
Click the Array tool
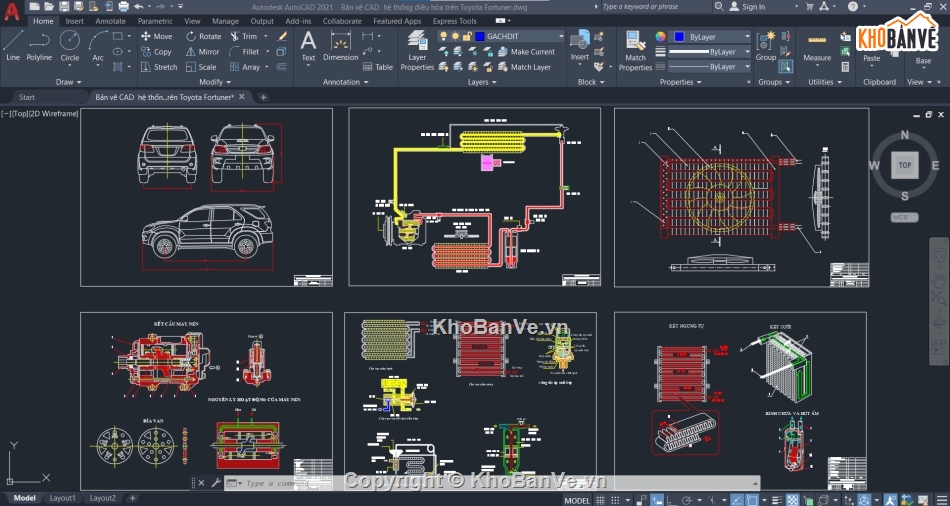point(245,67)
